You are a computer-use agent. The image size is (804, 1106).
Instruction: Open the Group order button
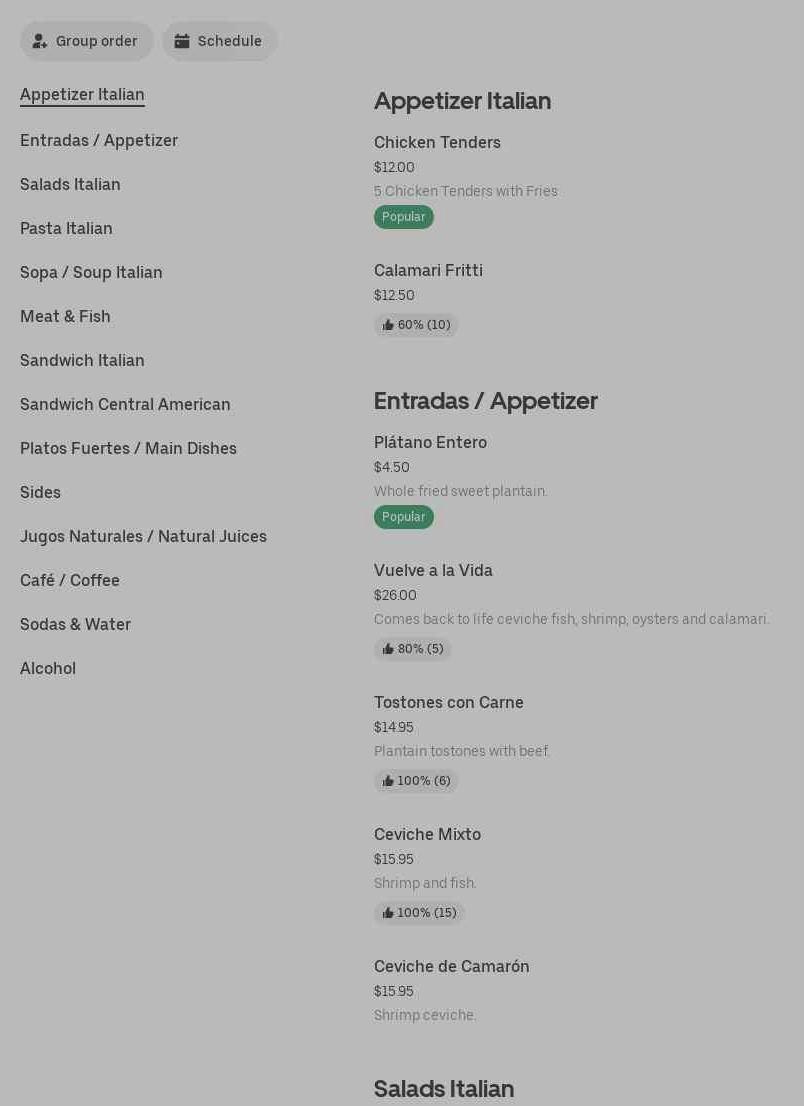(x=87, y=41)
